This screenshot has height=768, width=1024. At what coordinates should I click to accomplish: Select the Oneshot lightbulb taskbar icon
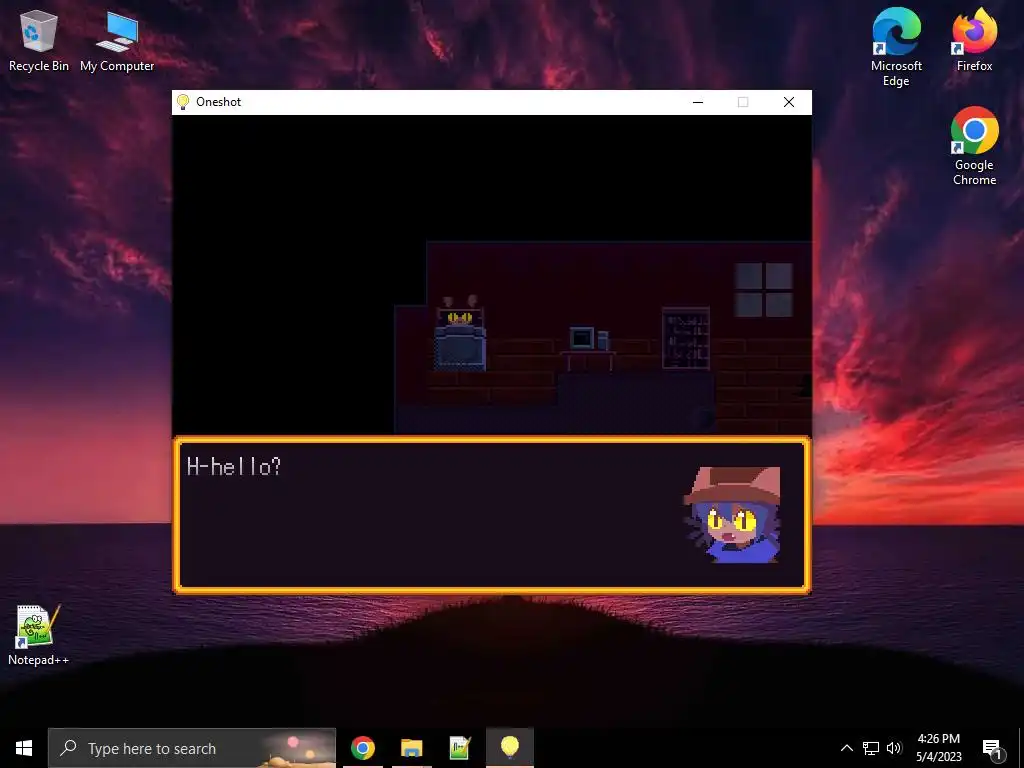click(509, 748)
